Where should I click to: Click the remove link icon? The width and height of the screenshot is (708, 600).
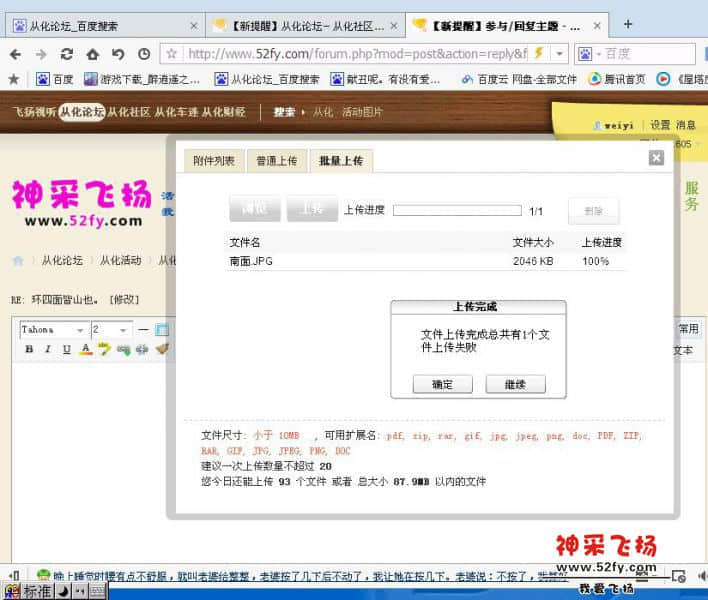pyautogui.click(x=142, y=349)
